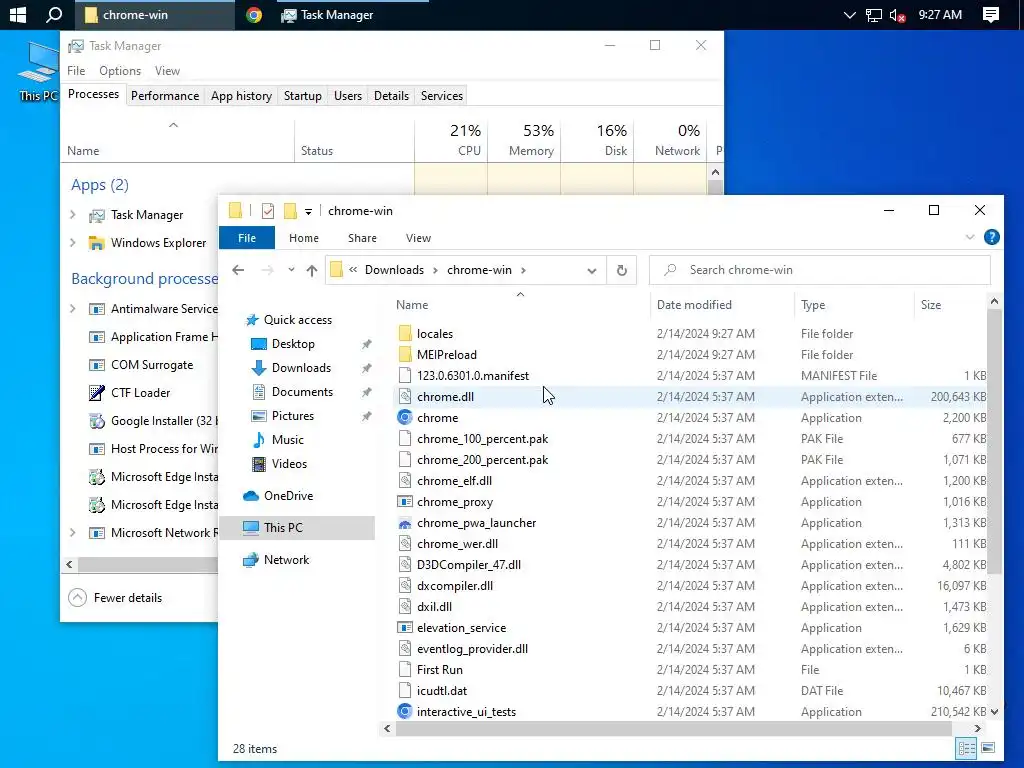Sort files by Date modified column
Screen dimensions: 1024x768
(694, 305)
